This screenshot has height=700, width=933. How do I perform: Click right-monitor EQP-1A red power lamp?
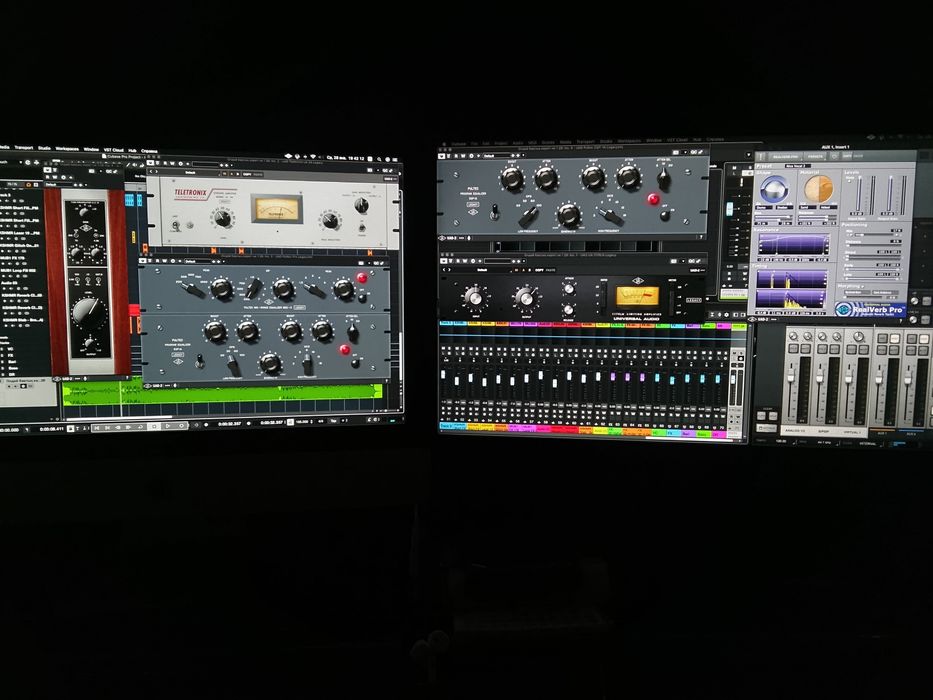tap(654, 199)
